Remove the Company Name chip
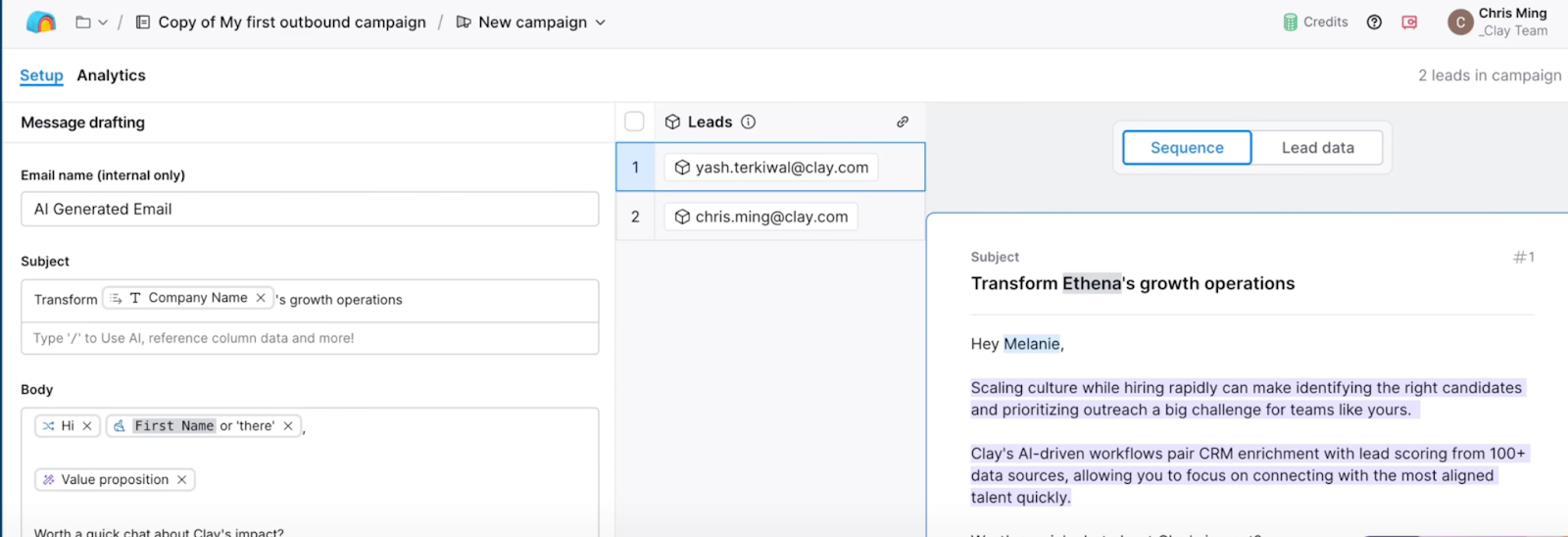Image resolution: width=1568 pixels, height=537 pixels. coord(261,298)
